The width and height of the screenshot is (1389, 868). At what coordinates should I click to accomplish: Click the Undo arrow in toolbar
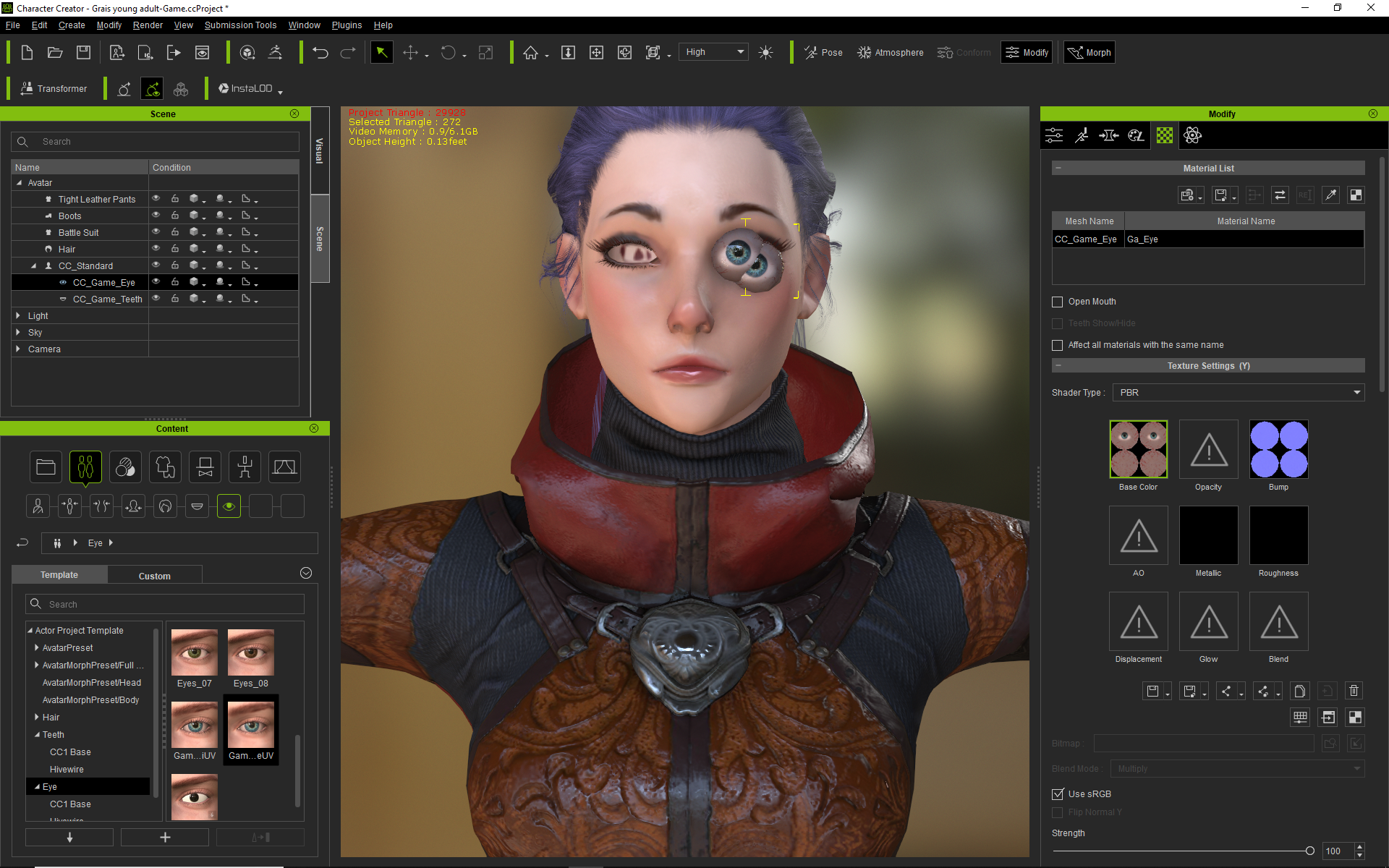click(320, 53)
